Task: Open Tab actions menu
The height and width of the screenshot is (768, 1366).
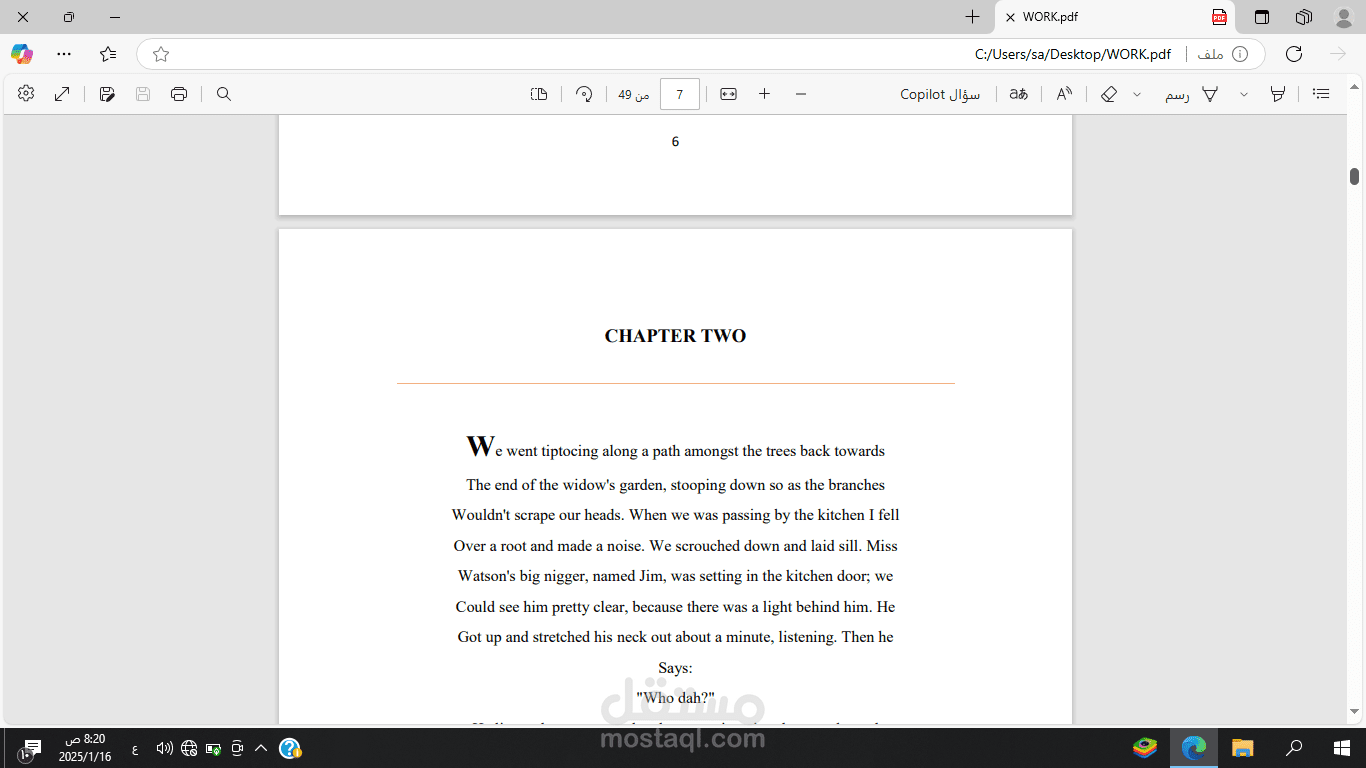Action: (1262, 17)
